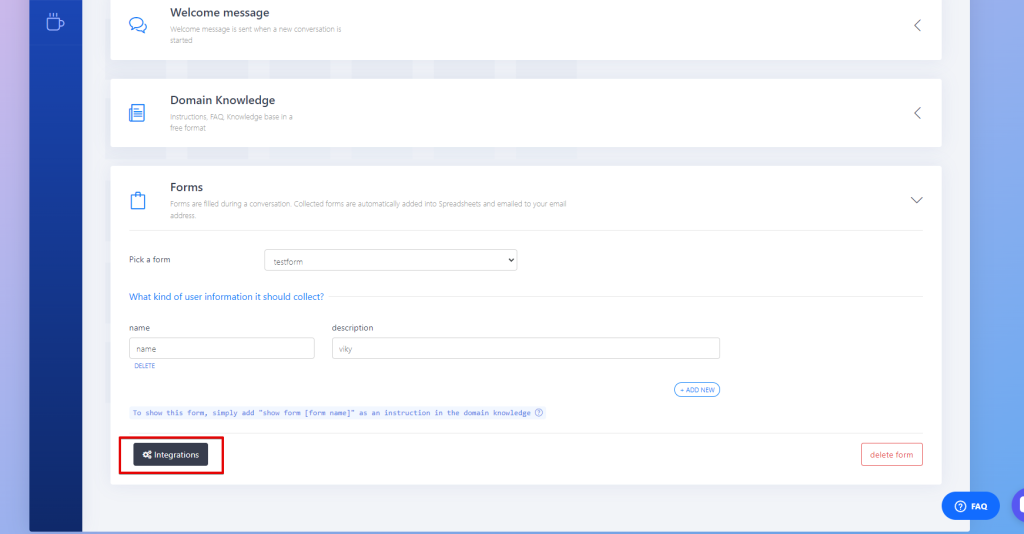Click the + ADD NEW button
The image size is (1024, 534).
pos(697,390)
